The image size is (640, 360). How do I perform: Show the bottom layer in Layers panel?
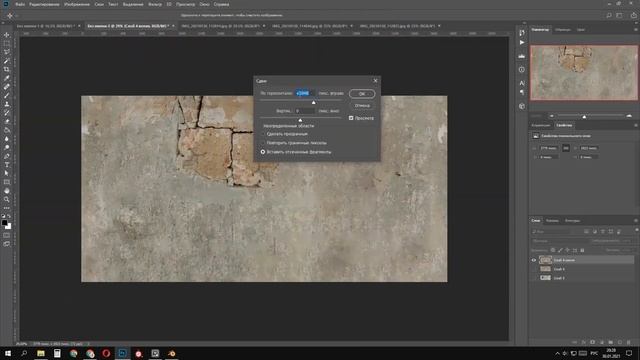[x=533, y=278]
